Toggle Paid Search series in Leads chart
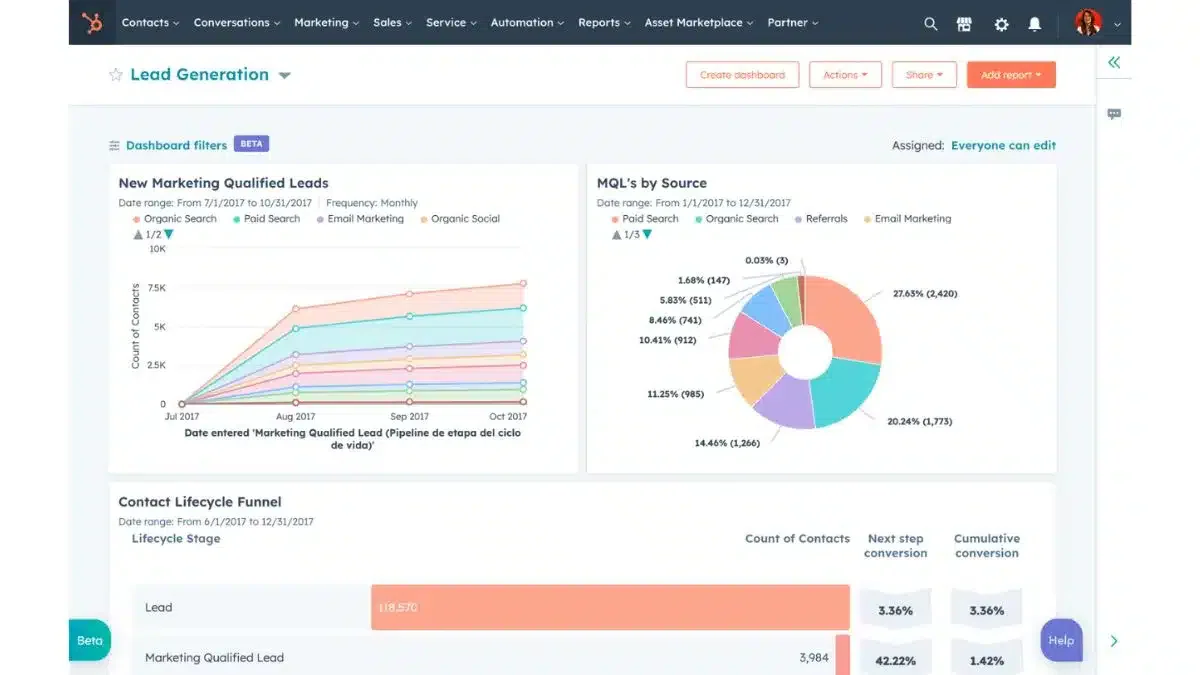Viewport: 1200px width, 675px height. pyautogui.click(x=266, y=219)
